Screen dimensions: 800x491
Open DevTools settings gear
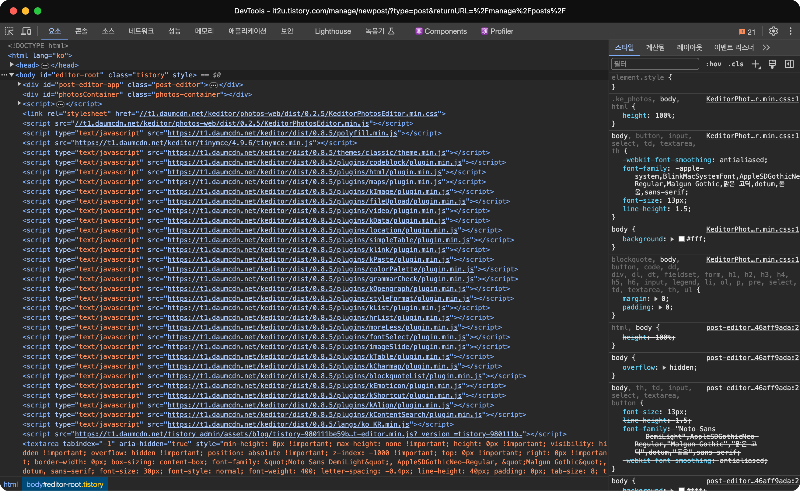pyautogui.click(x=773, y=31)
